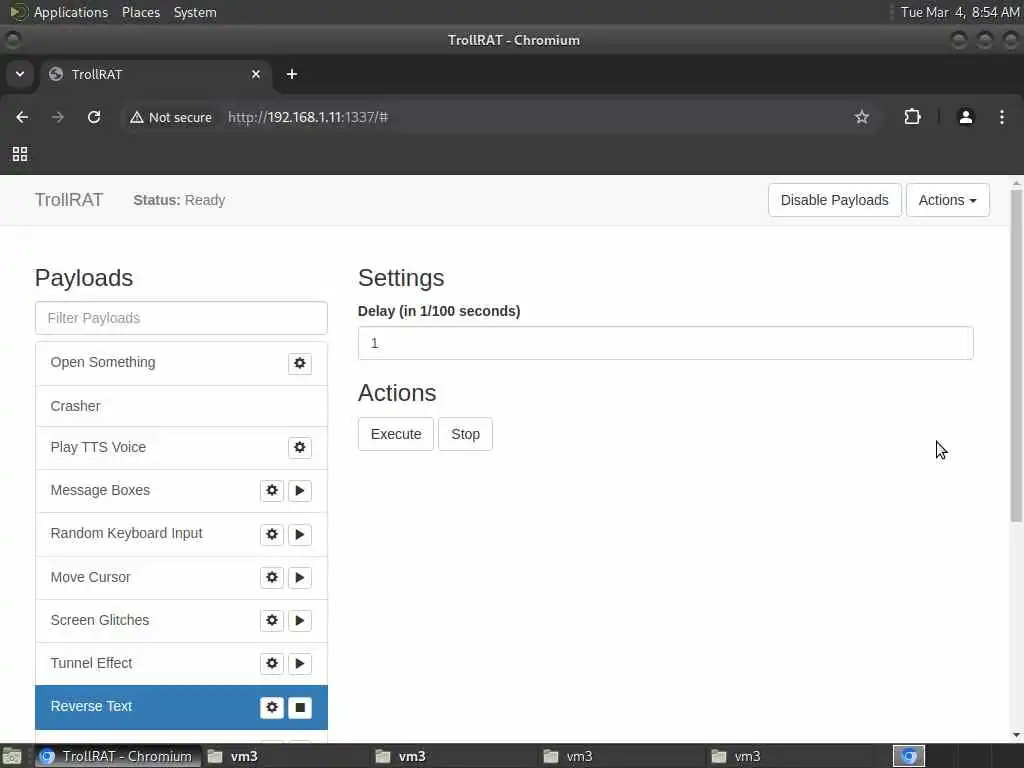Expand the tab search chevron dropdown
Image resolution: width=1024 pixels, height=768 pixels.
pos(20,74)
